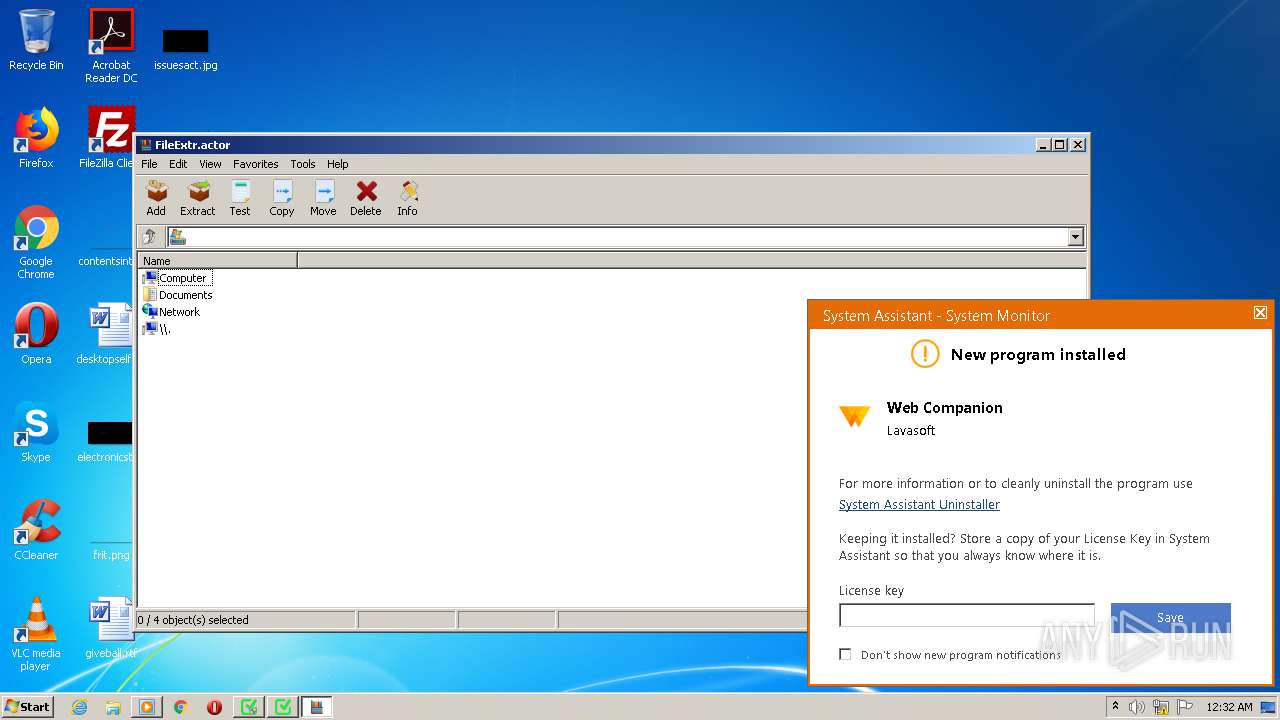Click the License key input field

(x=967, y=615)
